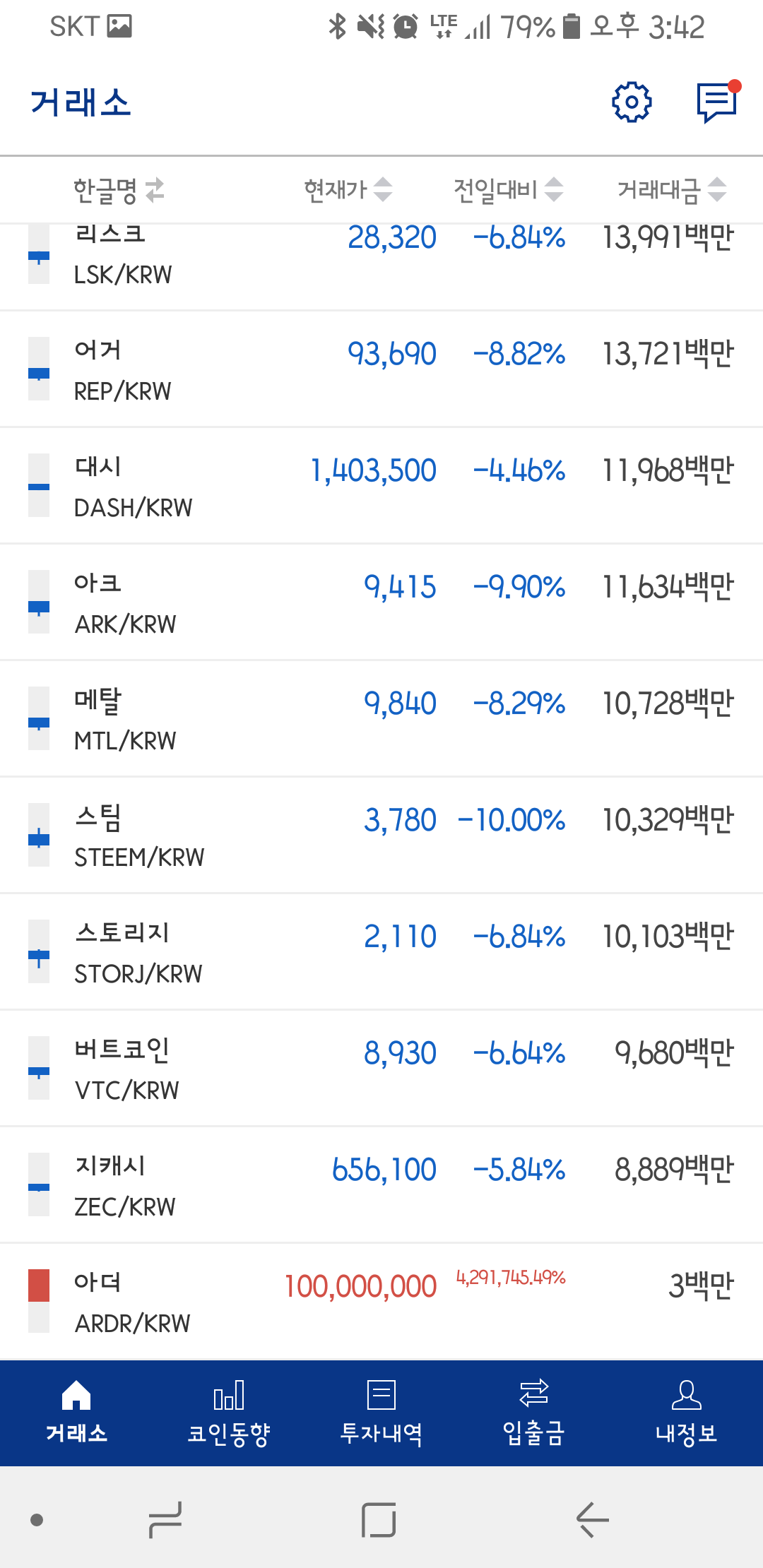Toggle 한글명 name language swap

(155, 190)
